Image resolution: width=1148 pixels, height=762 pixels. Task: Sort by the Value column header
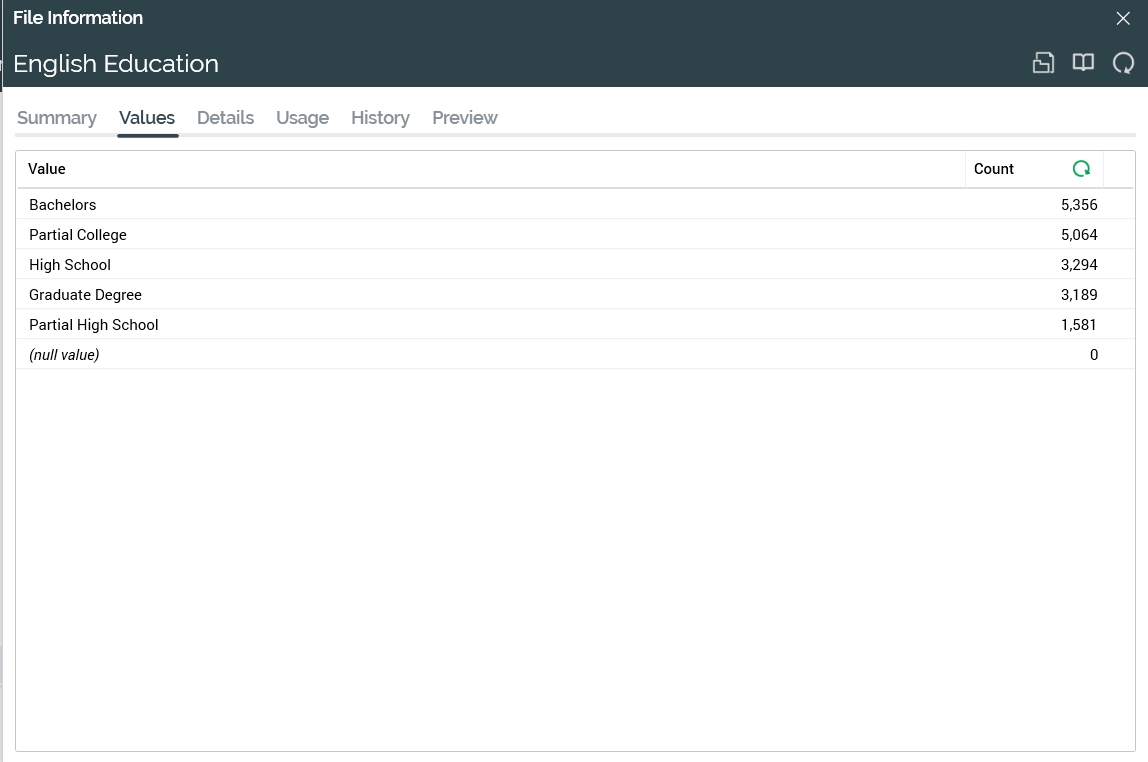(47, 169)
